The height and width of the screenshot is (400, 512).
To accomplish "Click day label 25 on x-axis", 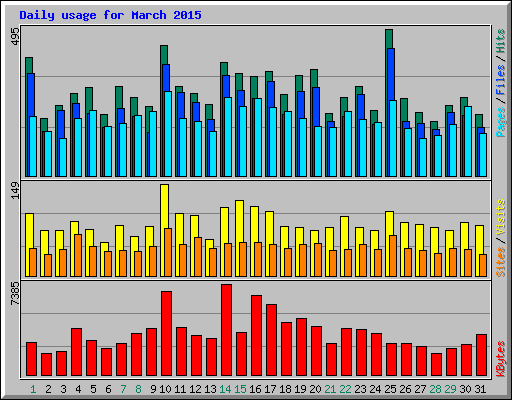I will pos(390,389).
